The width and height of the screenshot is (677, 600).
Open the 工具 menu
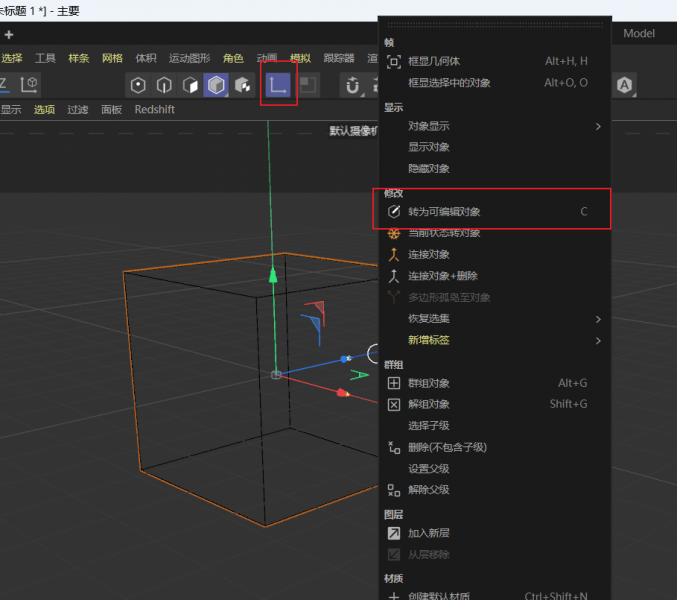(45, 58)
